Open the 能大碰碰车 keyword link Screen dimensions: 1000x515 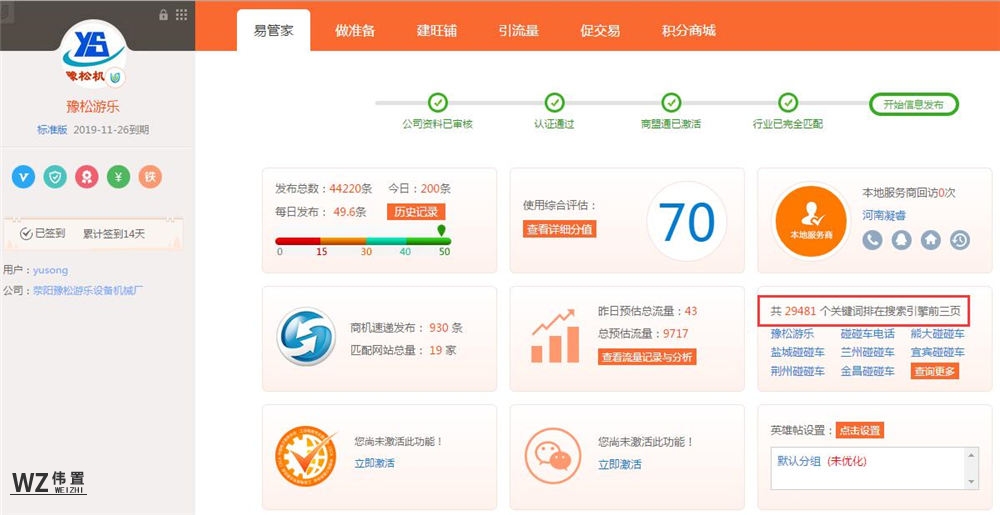point(938,333)
